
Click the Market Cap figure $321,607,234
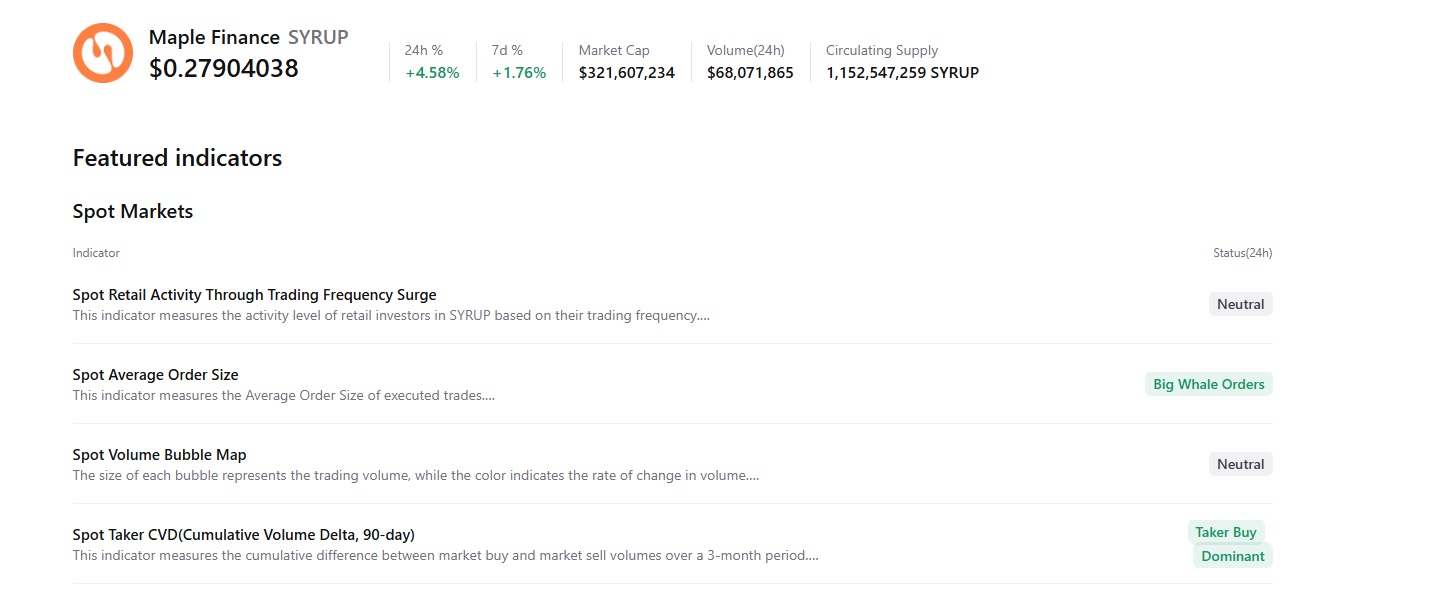point(626,72)
